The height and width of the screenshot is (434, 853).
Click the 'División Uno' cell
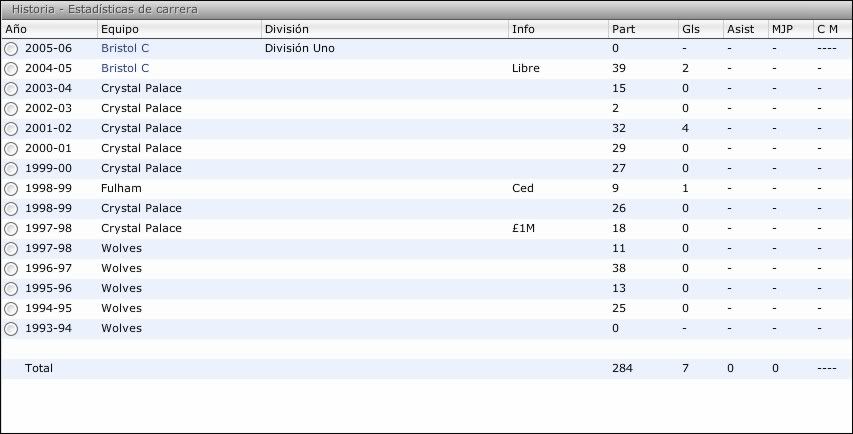click(x=300, y=48)
